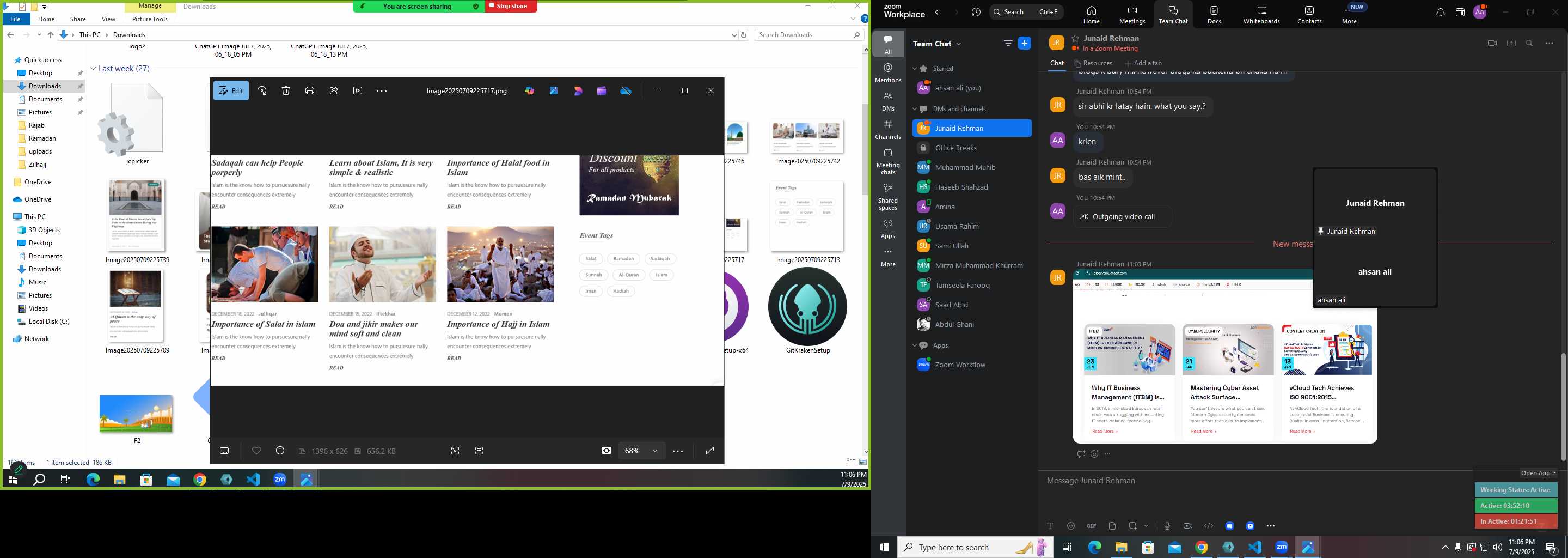Switch Explorer to large thumbnails view toggle
1568x558 pixels.
pyautogui.click(x=862, y=462)
